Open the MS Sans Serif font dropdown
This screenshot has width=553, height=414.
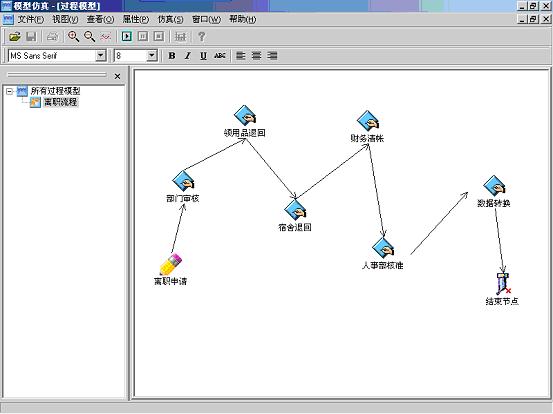pos(101,55)
